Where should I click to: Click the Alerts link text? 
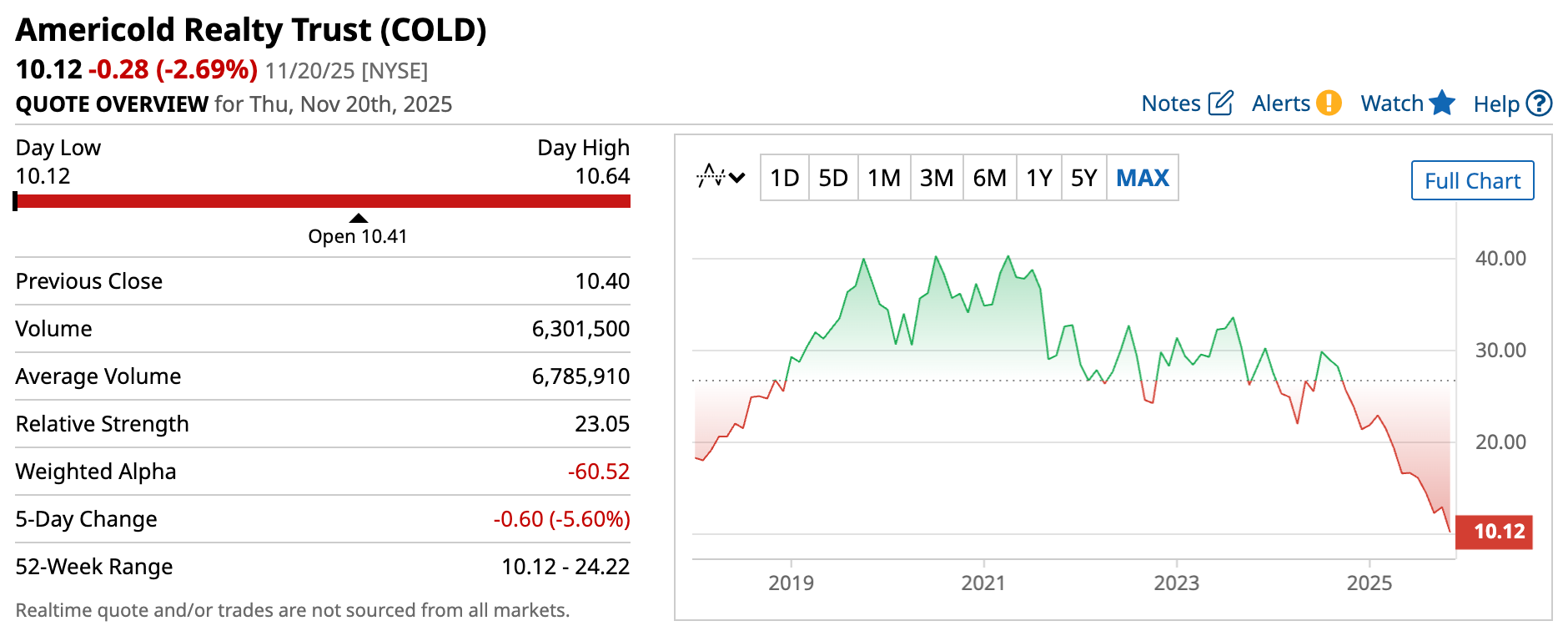tap(1281, 103)
